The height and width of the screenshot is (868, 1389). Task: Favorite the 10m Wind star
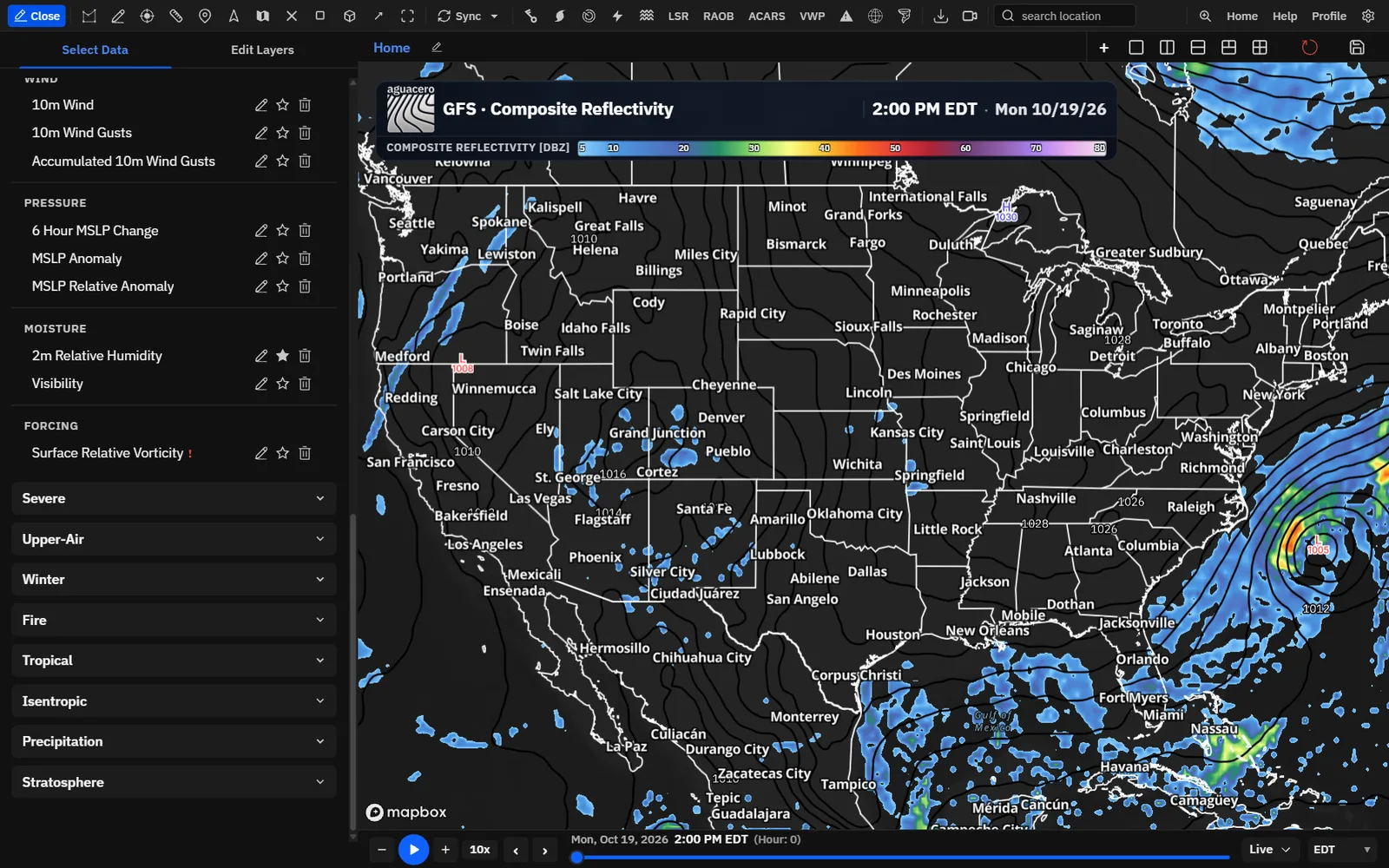282,105
